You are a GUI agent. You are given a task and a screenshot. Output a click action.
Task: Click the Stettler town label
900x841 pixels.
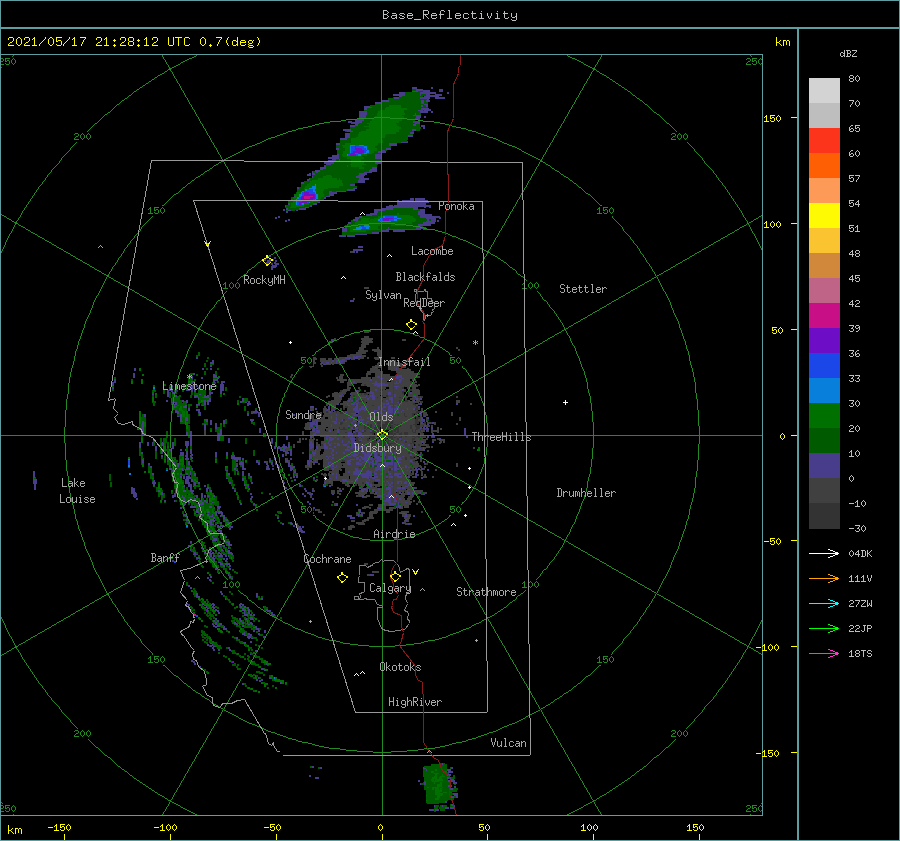(x=583, y=289)
